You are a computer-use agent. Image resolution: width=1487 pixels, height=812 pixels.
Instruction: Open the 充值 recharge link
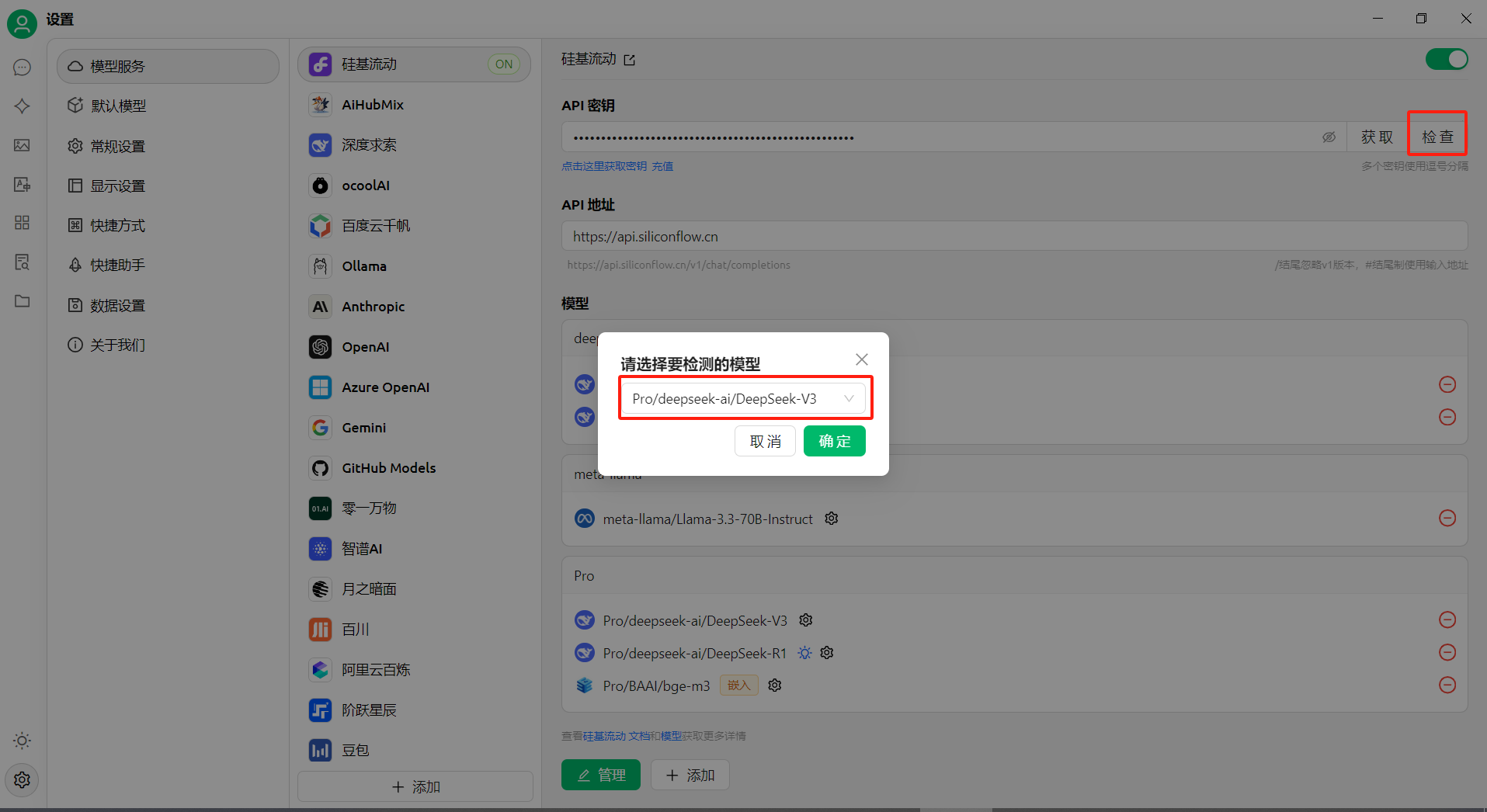click(x=662, y=166)
